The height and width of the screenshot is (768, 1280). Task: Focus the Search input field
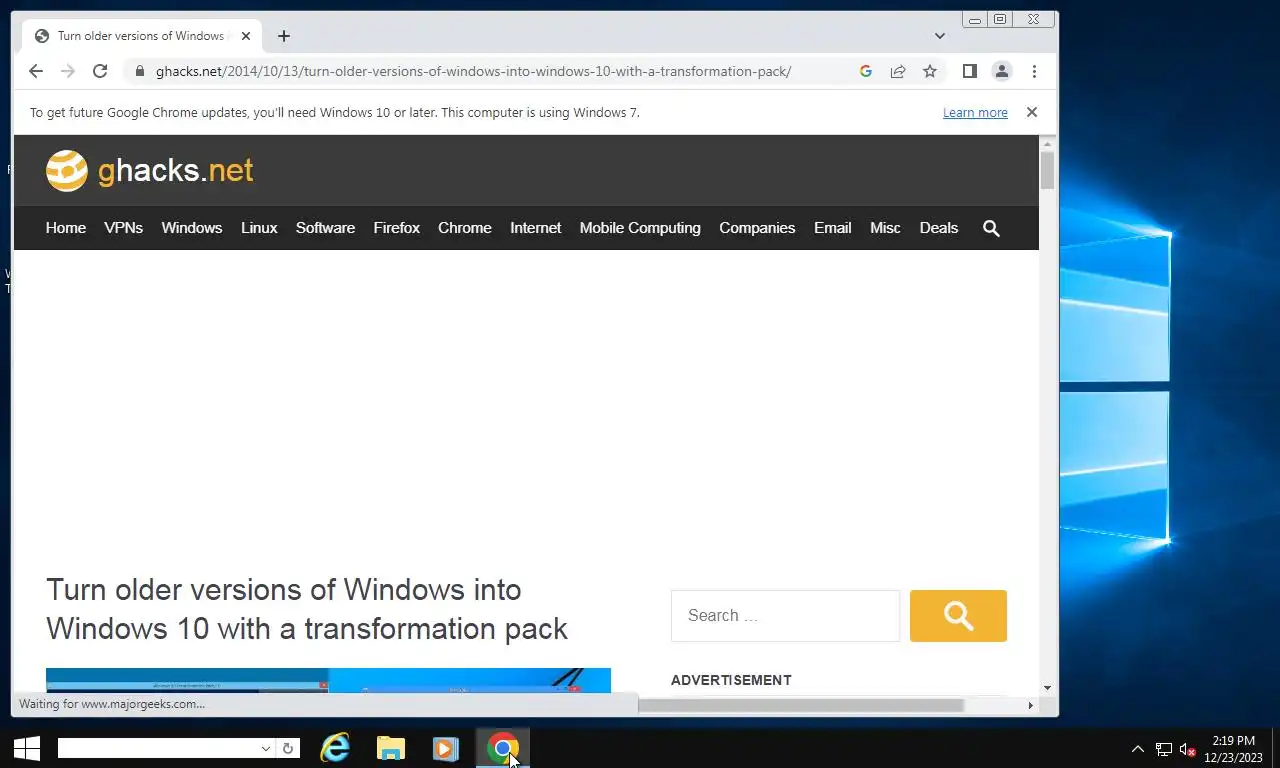785,616
